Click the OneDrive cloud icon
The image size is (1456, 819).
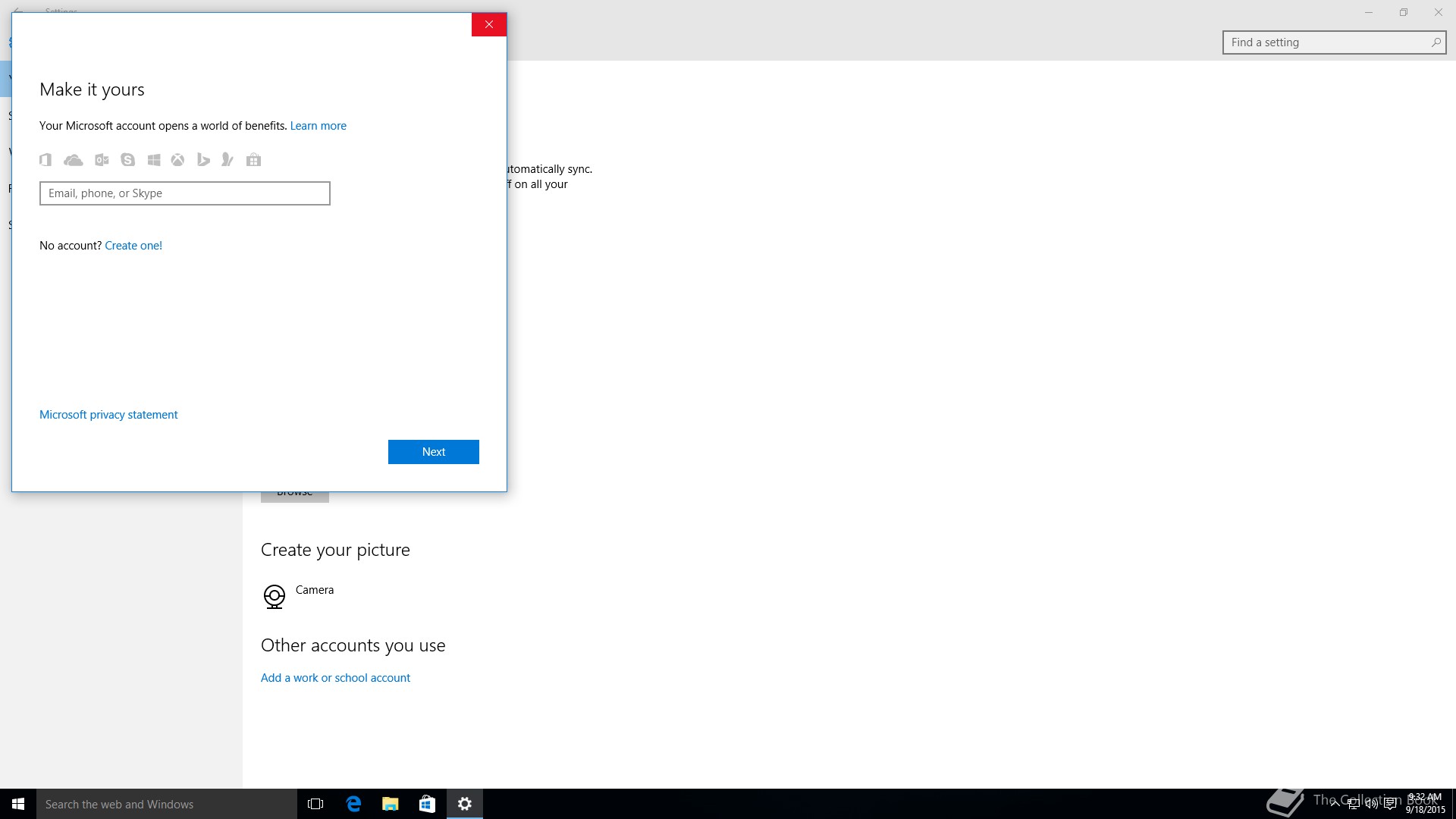74,159
